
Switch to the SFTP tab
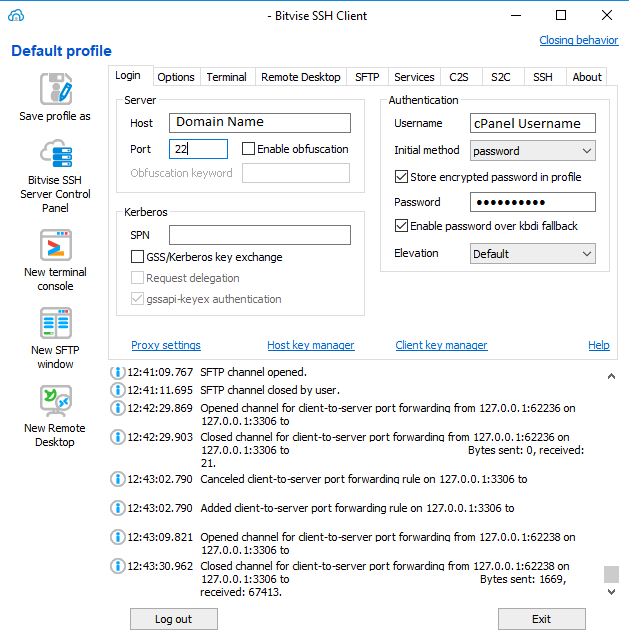point(367,77)
